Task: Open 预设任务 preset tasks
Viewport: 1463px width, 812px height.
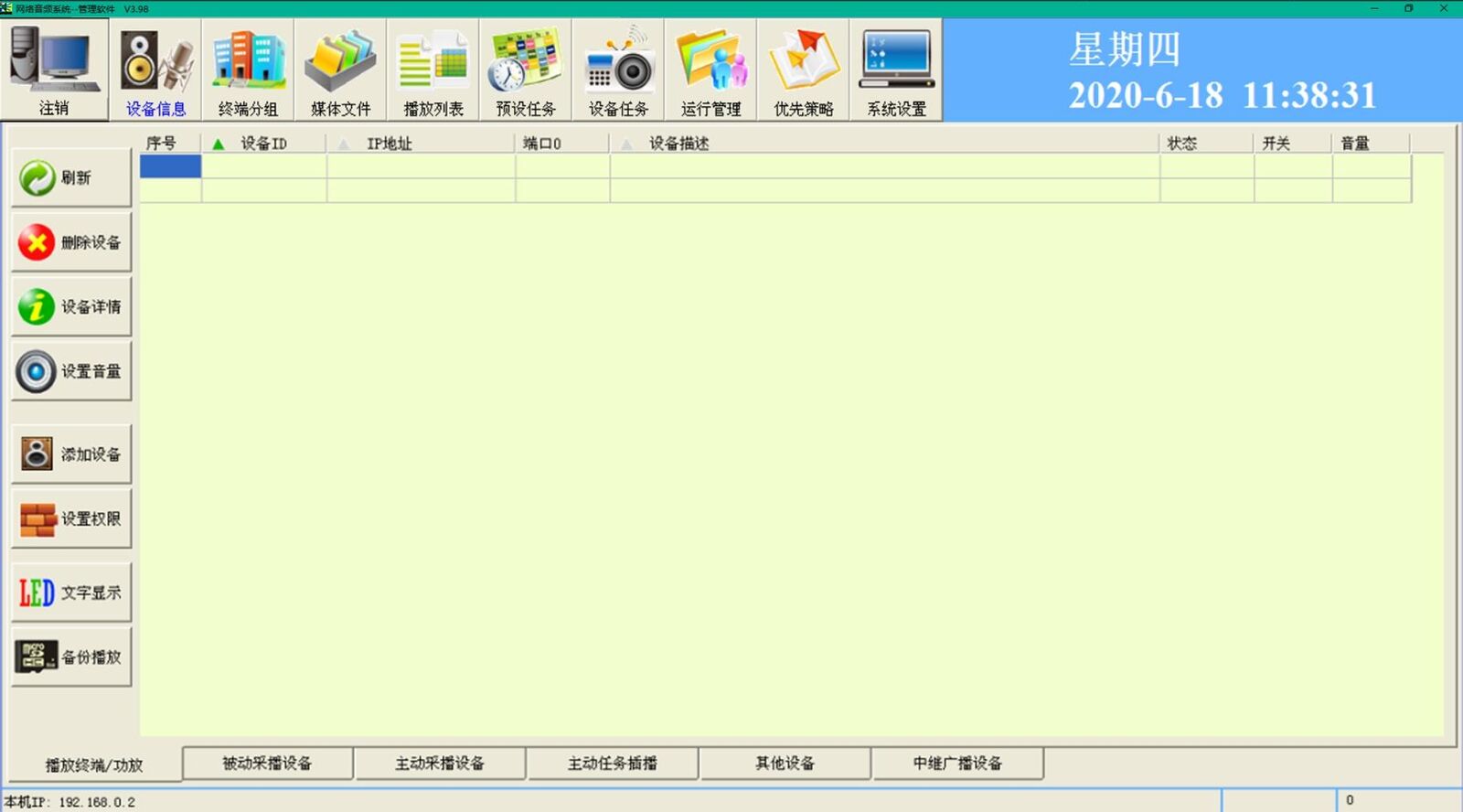Action: coord(526,70)
